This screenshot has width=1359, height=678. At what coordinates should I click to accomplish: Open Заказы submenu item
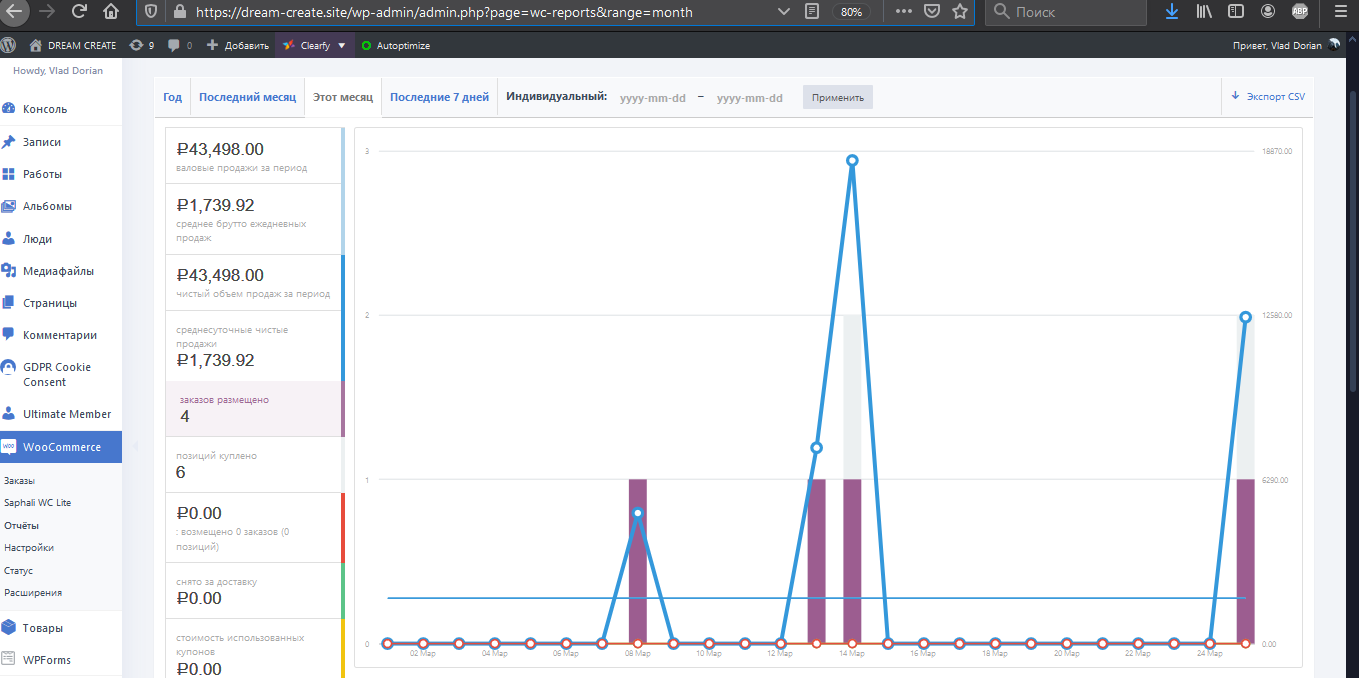coord(19,481)
